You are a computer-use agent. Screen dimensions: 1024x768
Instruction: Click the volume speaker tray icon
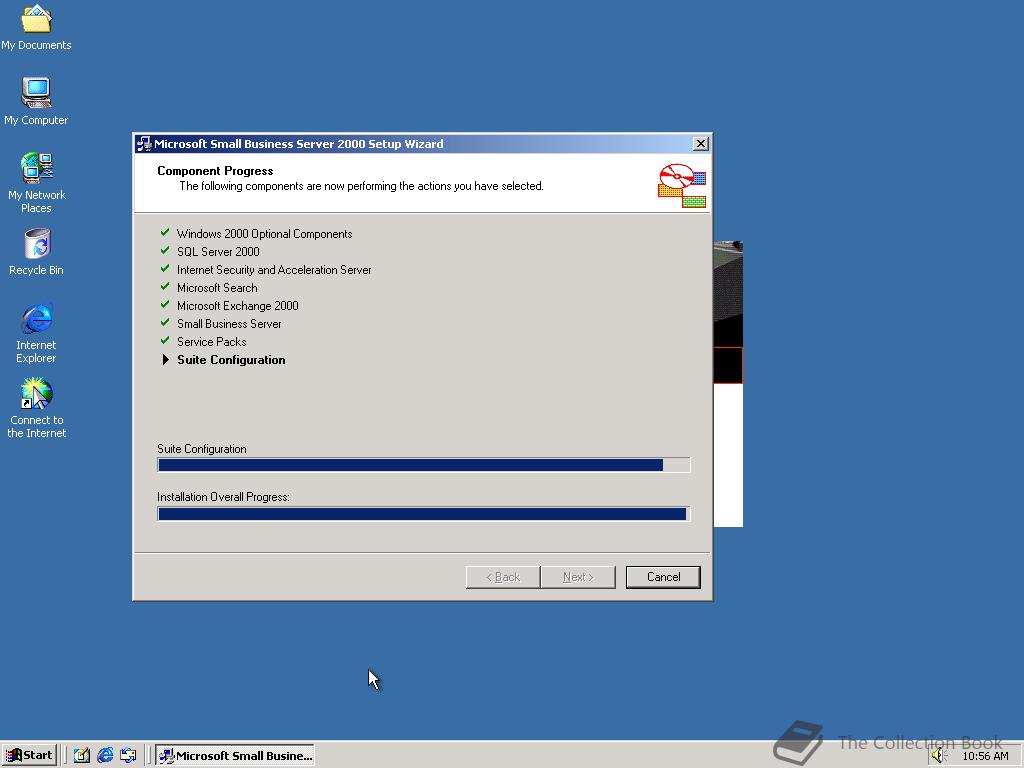point(938,756)
